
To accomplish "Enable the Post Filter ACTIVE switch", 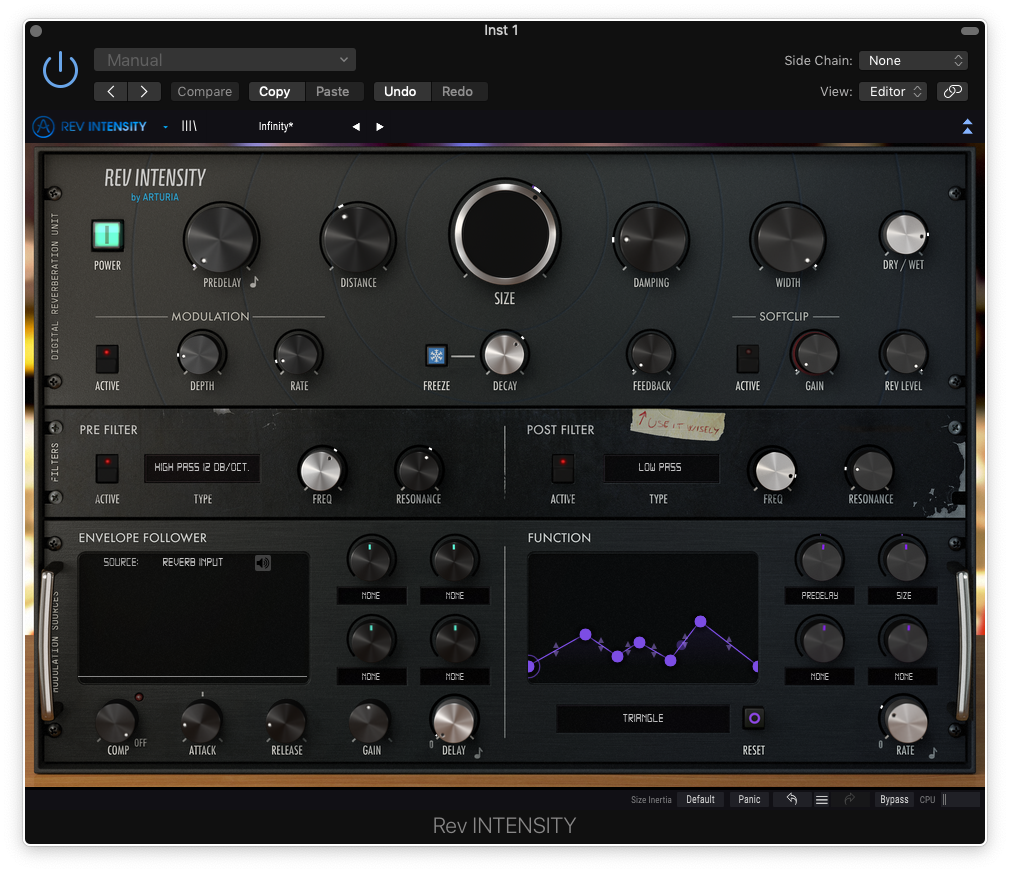I will 562,468.
